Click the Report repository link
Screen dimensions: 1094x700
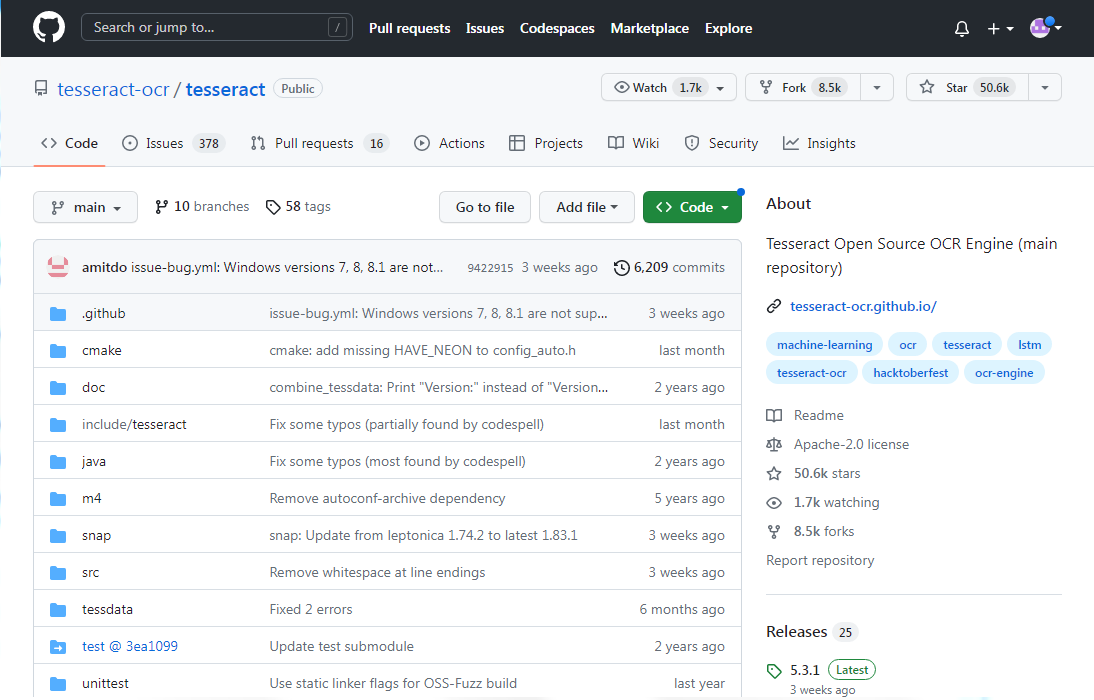click(x=820, y=560)
